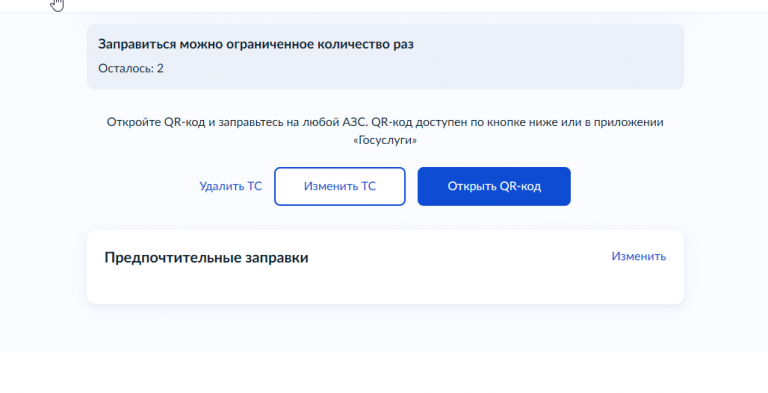
Task: Click the instruction text starting 'Откройте QR-код и заправьтесь'
Action: 385,131
